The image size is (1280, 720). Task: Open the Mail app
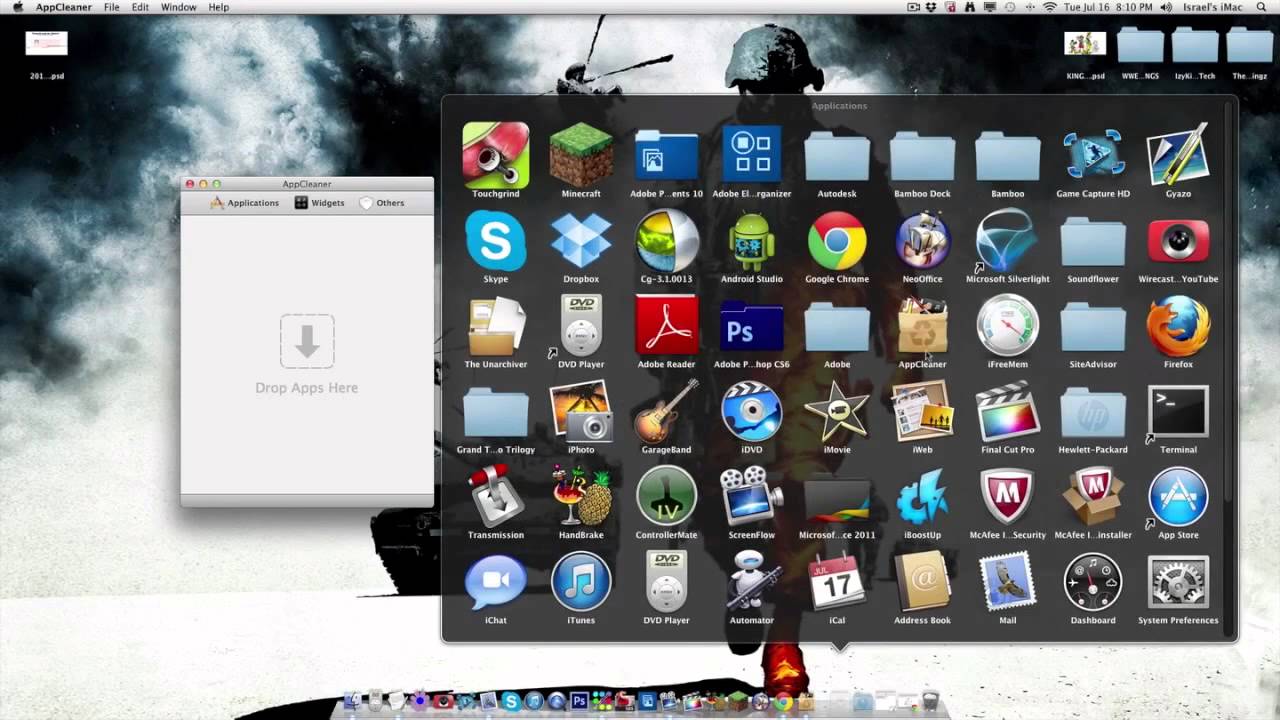[1007, 582]
